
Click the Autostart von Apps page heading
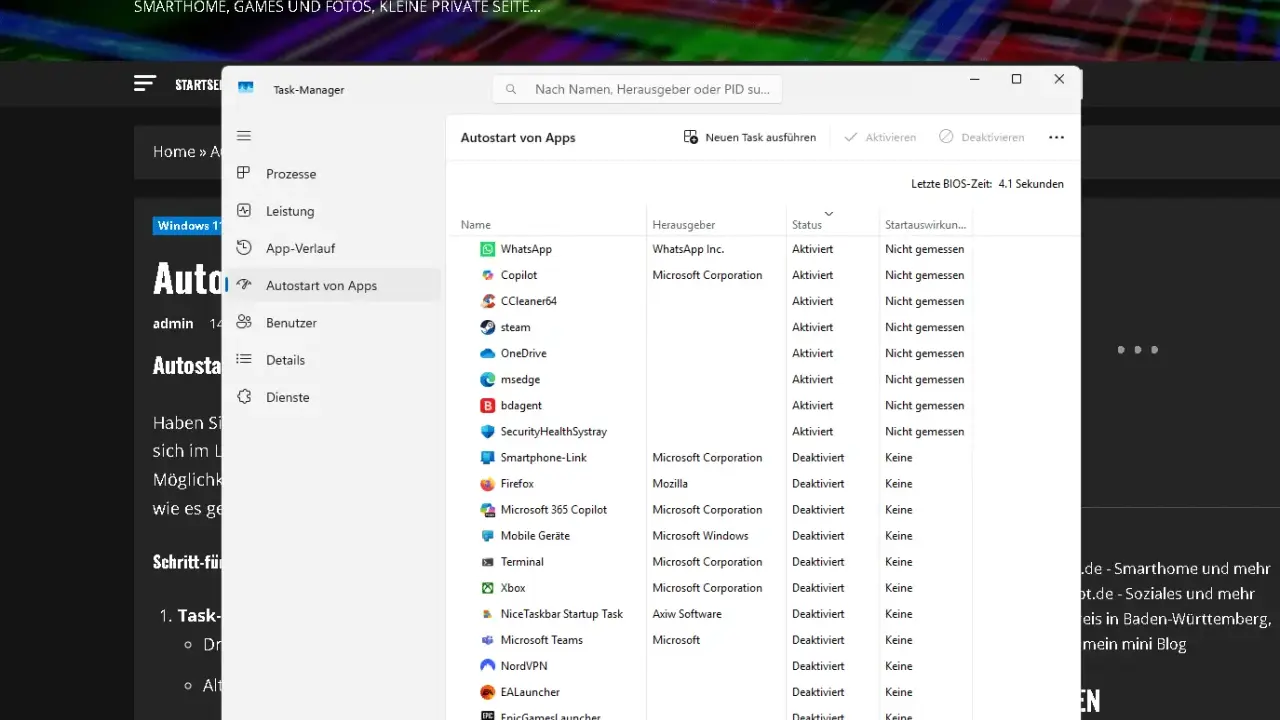pos(518,138)
